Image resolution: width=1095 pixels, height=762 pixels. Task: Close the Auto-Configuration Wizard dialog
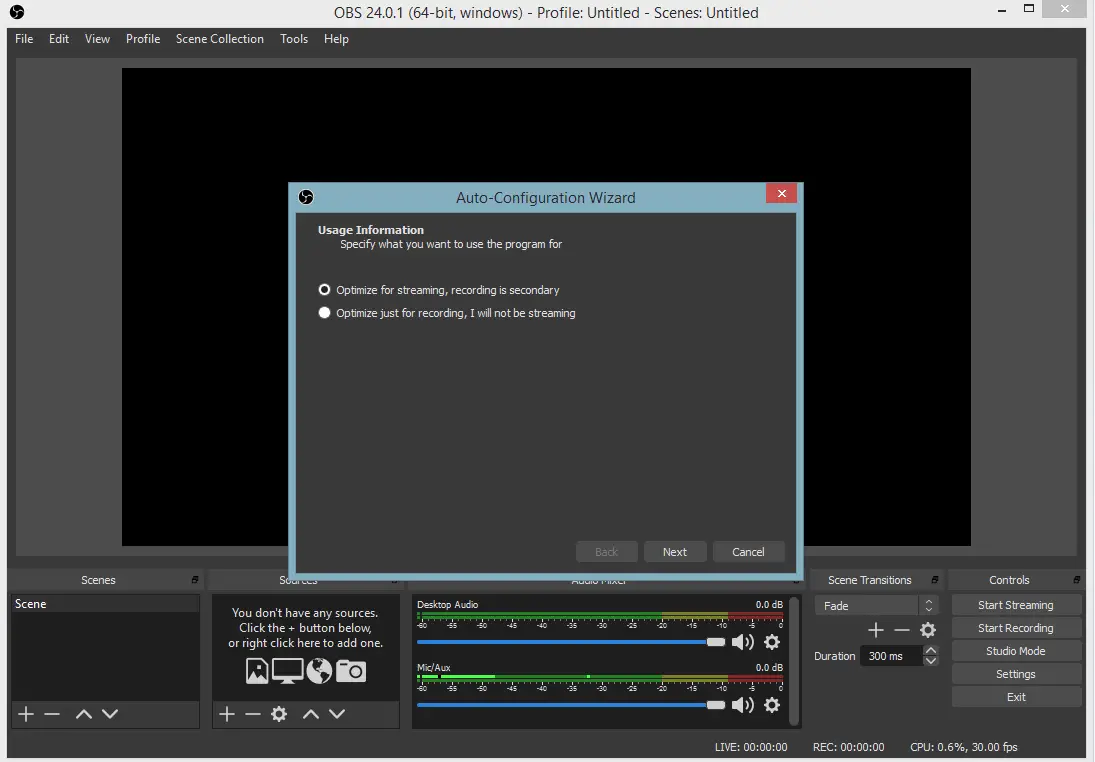tap(781, 193)
